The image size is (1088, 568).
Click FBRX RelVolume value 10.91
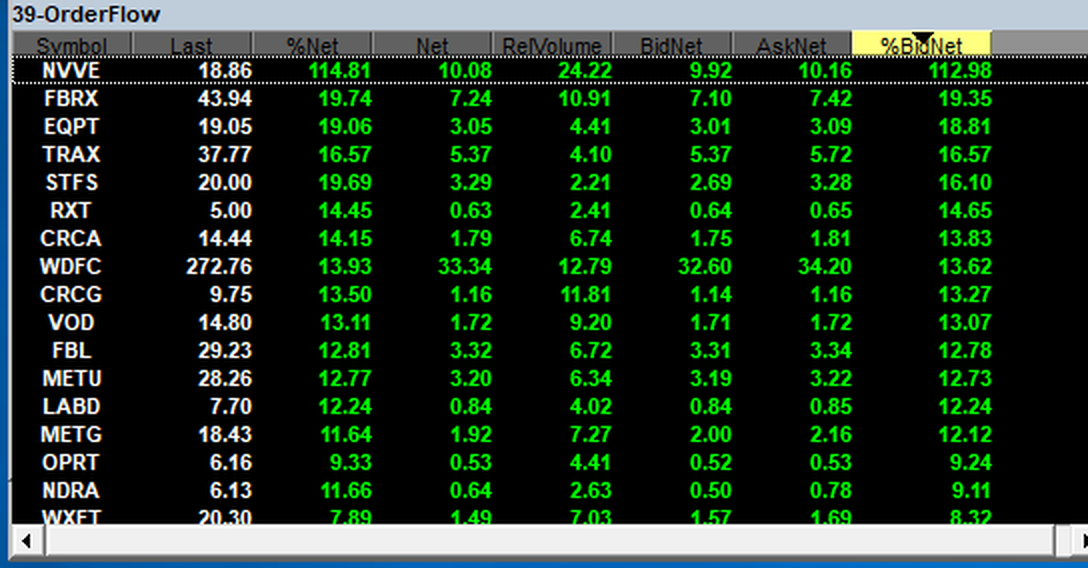tap(585, 98)
